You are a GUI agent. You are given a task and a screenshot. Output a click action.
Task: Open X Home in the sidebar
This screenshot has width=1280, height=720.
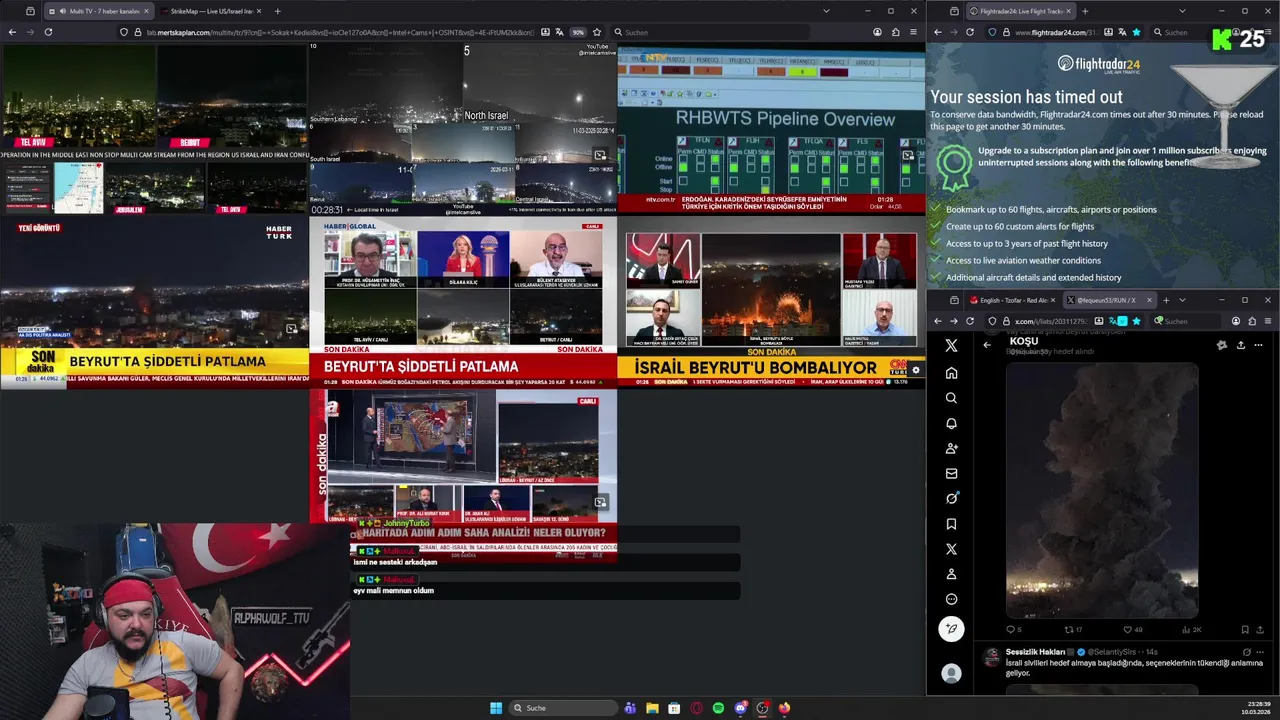click(x=951, y=373)
